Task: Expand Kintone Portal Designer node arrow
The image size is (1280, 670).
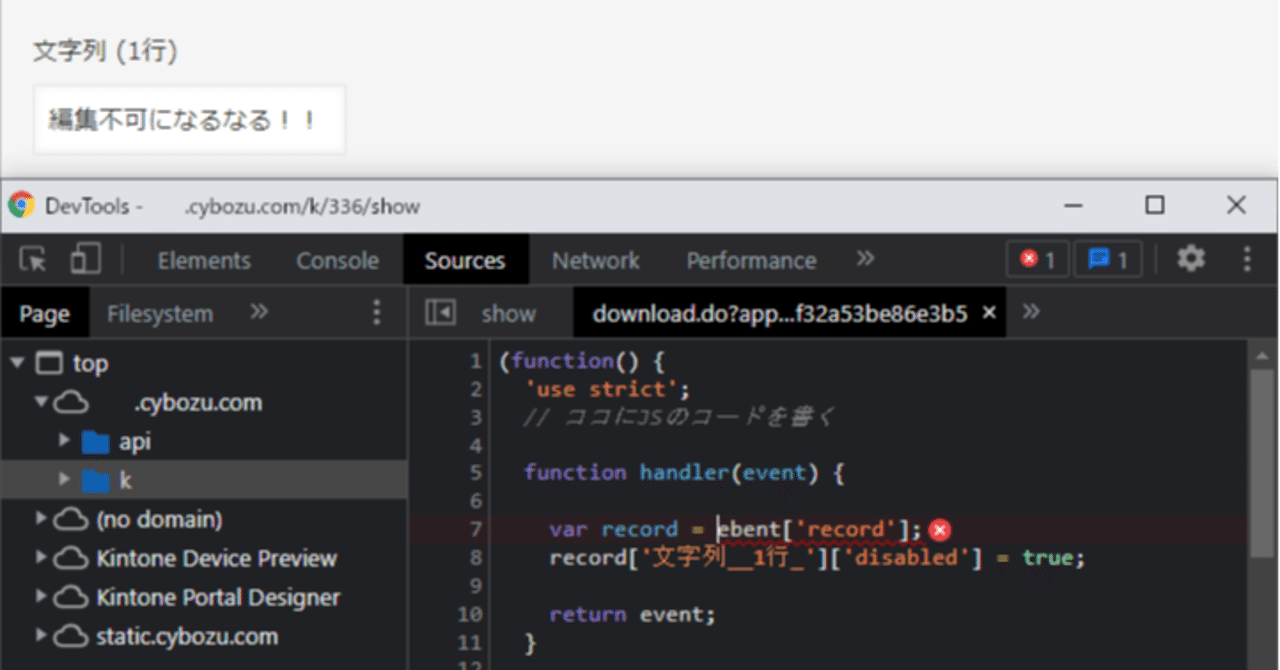Action: 41,597
